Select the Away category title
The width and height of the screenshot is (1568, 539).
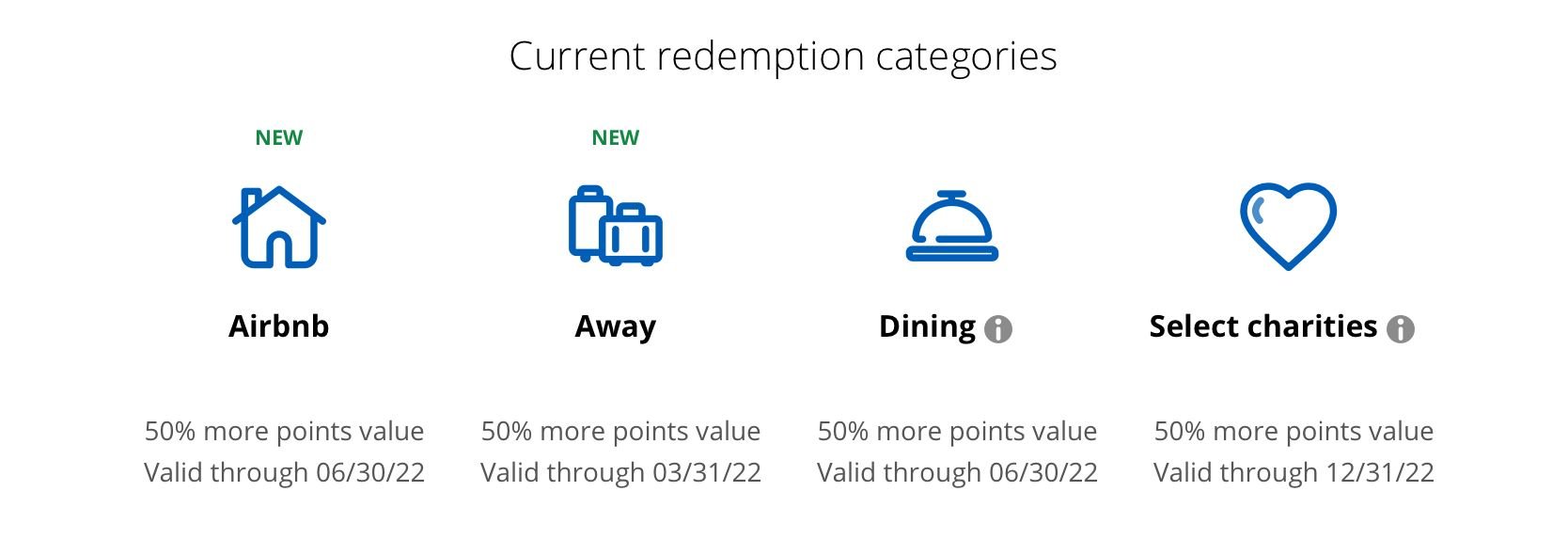(616, 326)
